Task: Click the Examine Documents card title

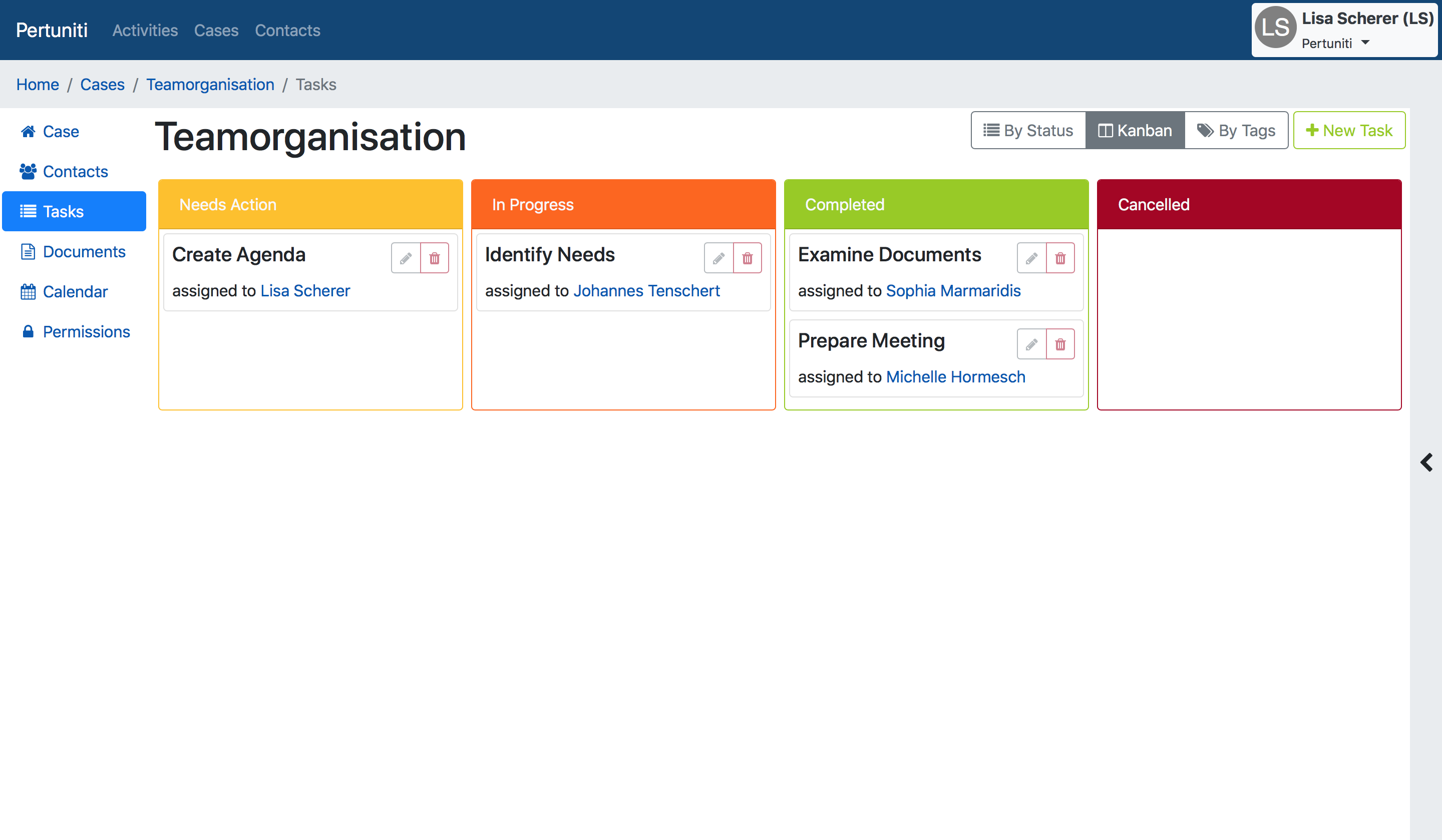Action: 889,255
